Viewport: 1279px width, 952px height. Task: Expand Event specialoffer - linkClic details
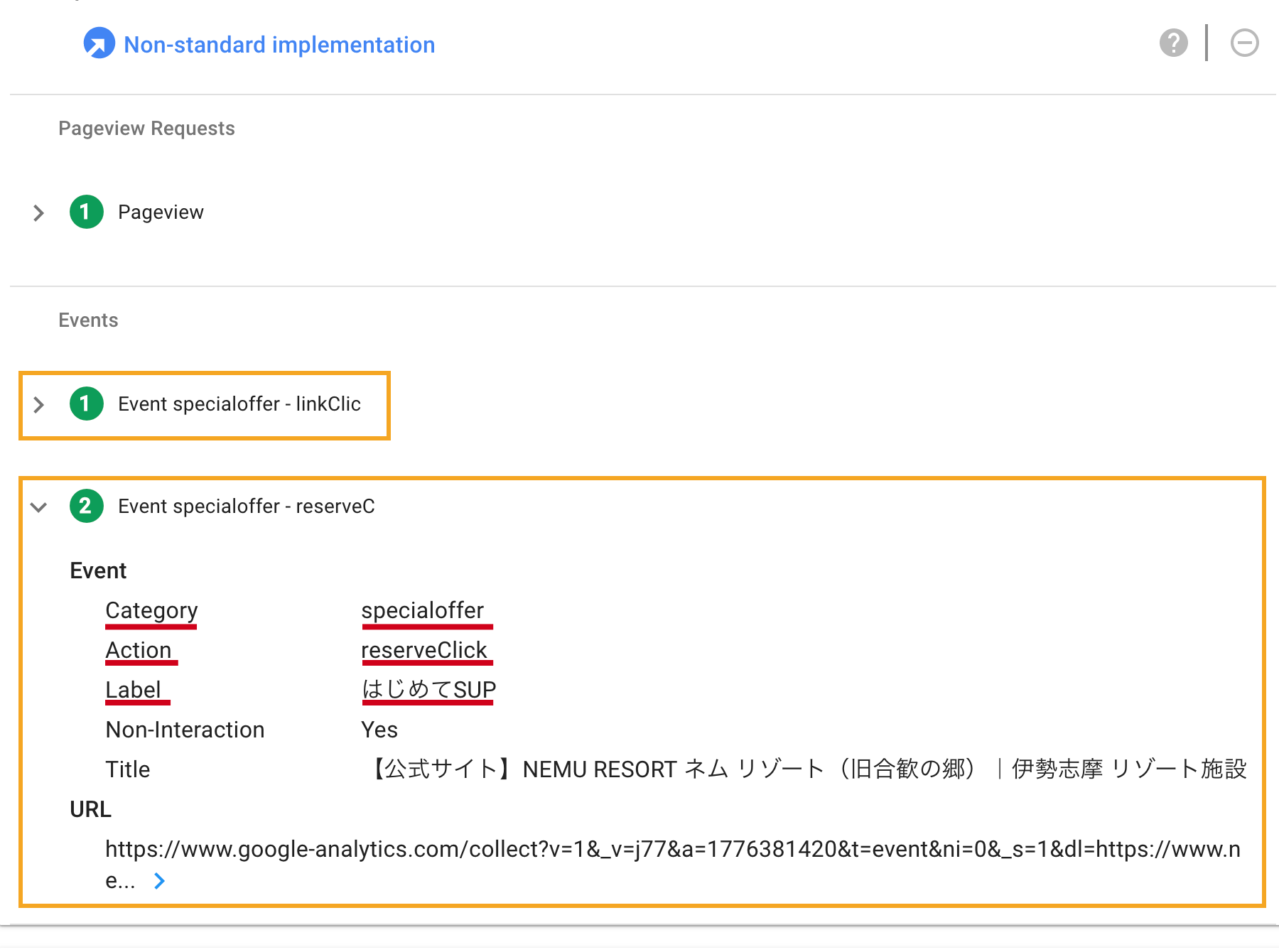click(38, 405)
